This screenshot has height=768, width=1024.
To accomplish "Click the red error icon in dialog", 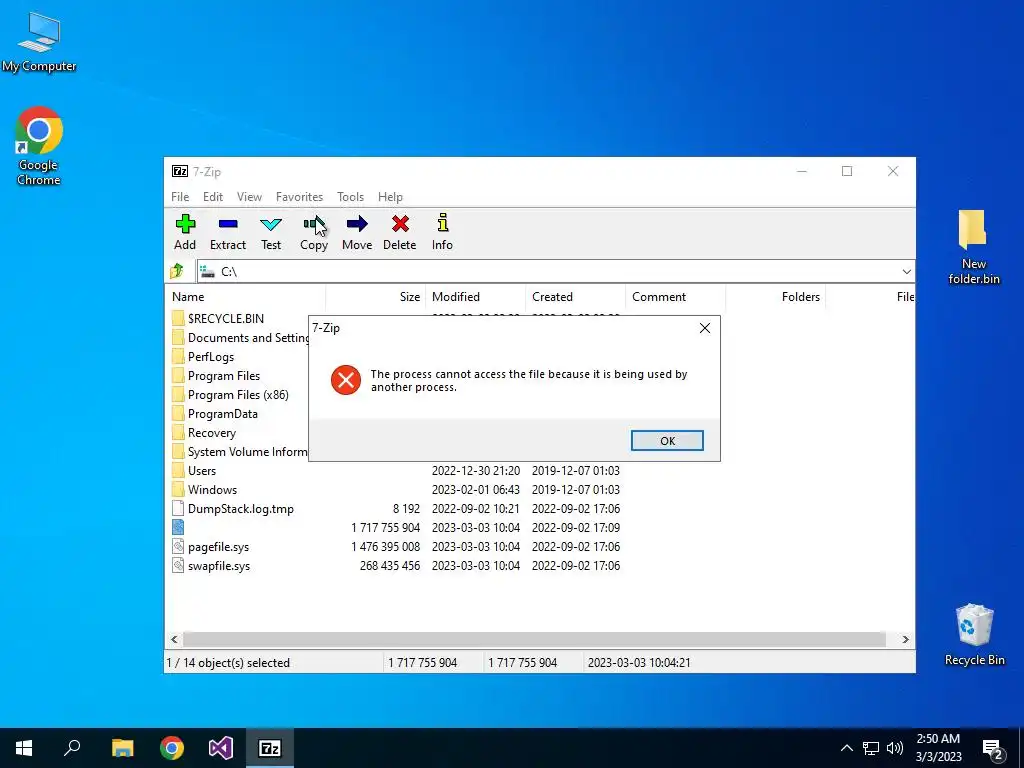I will 345,380.
